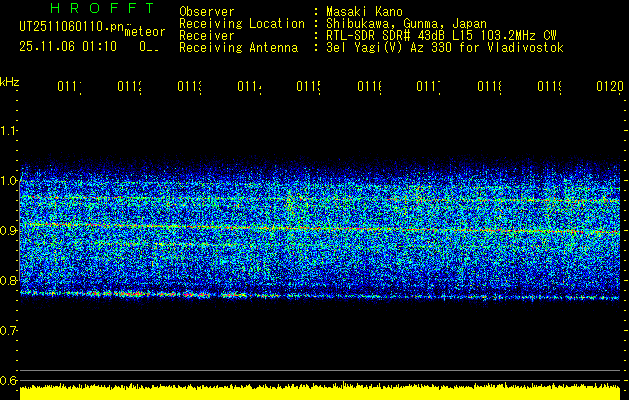This screenshot has height=400, width=629.
Task: Click the 0115 time marker
Action: [x=309, y=87]
